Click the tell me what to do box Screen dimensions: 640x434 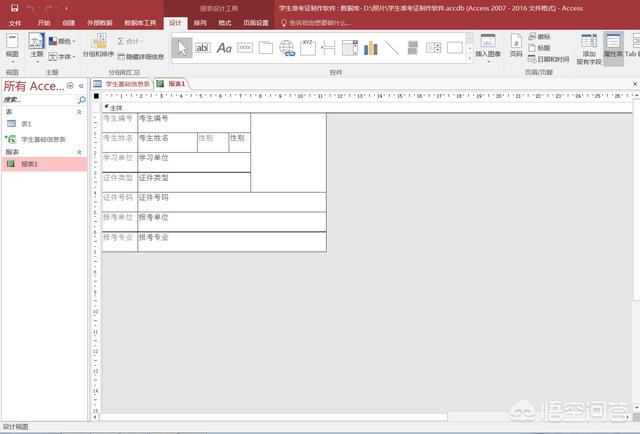coord(316,23)
